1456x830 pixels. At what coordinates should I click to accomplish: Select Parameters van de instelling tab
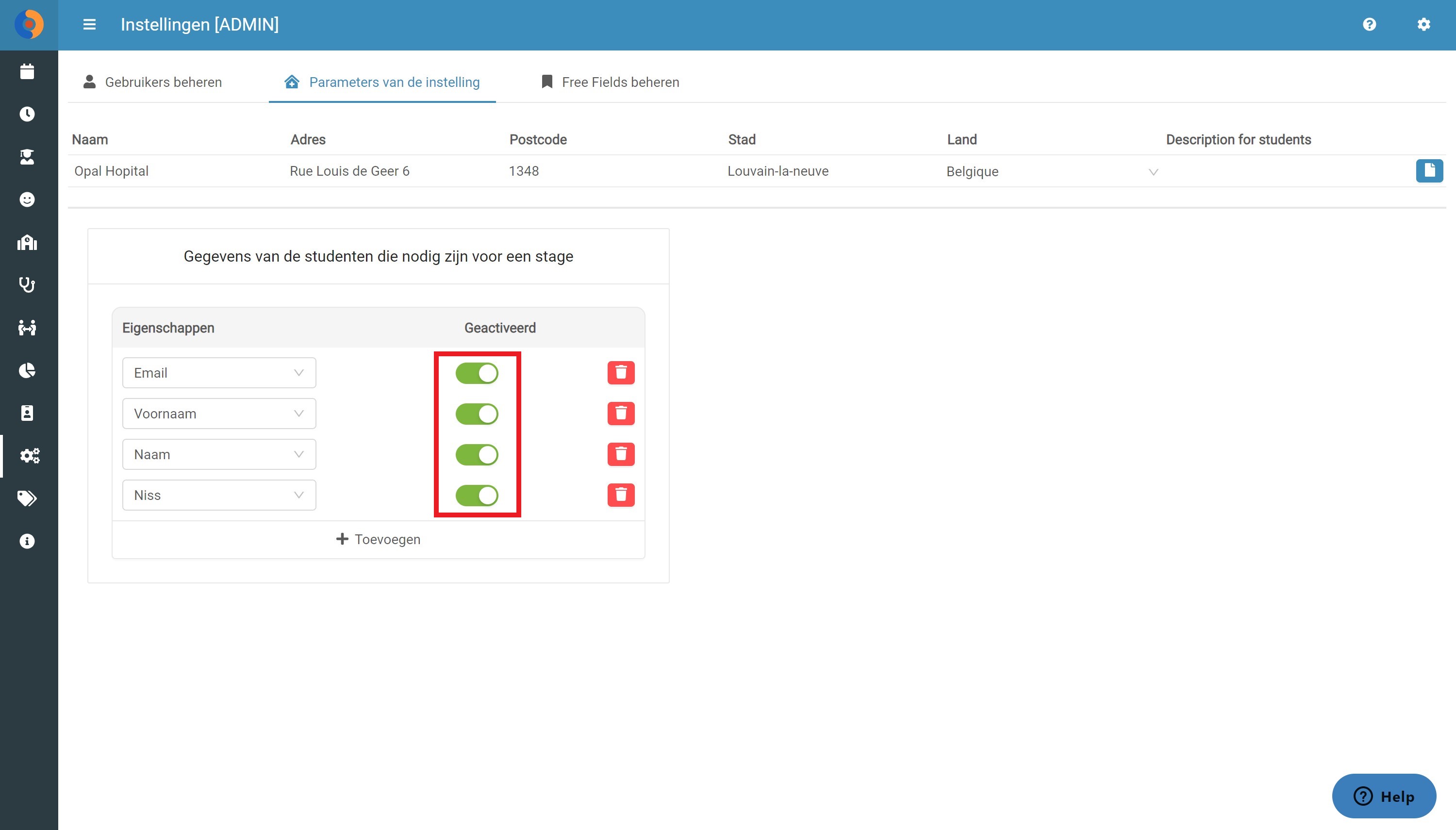pyautogui.click(x=382, y=82)
